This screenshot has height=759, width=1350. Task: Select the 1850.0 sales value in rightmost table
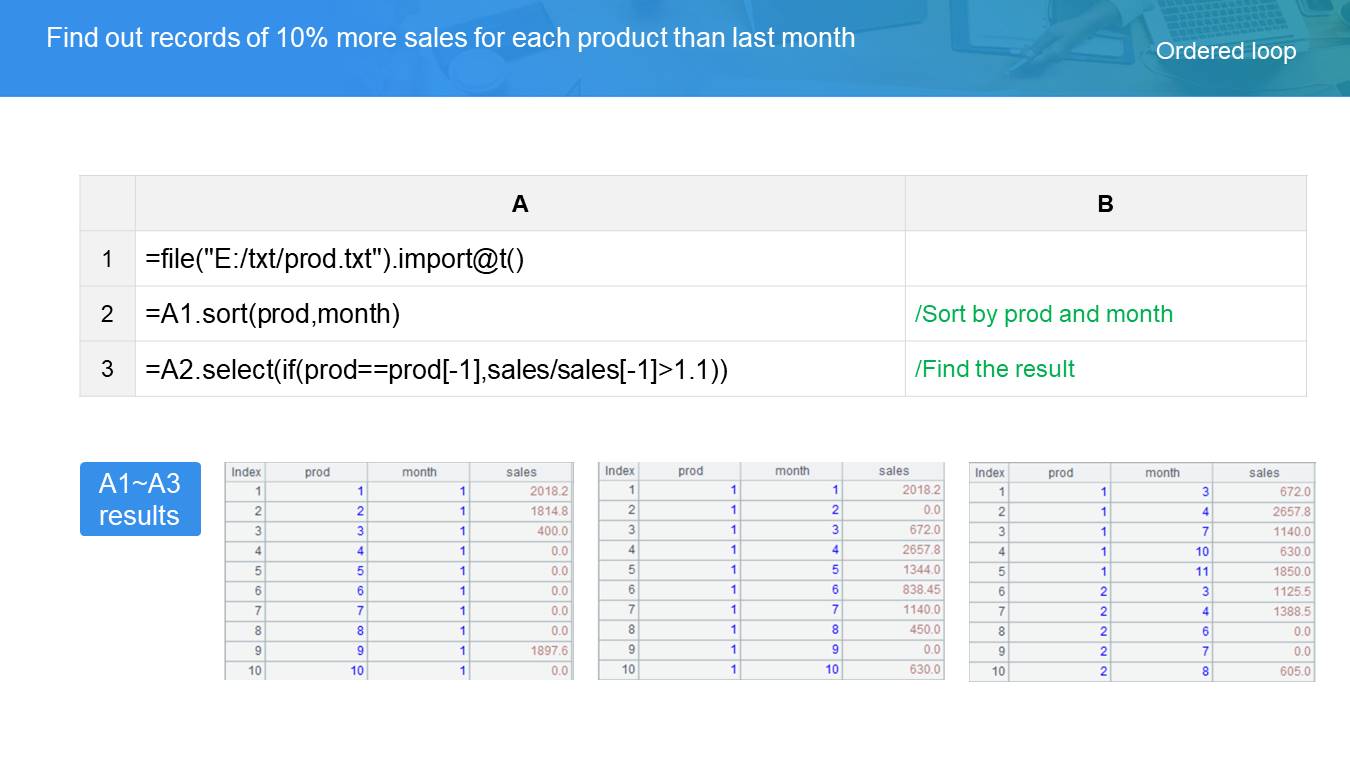point(1291,571)
